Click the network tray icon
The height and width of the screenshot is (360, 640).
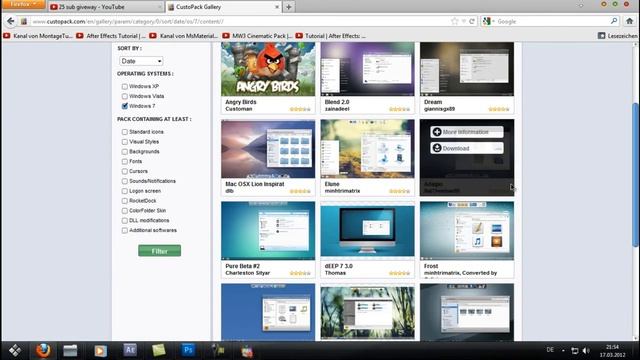click(x=575, y=351)
